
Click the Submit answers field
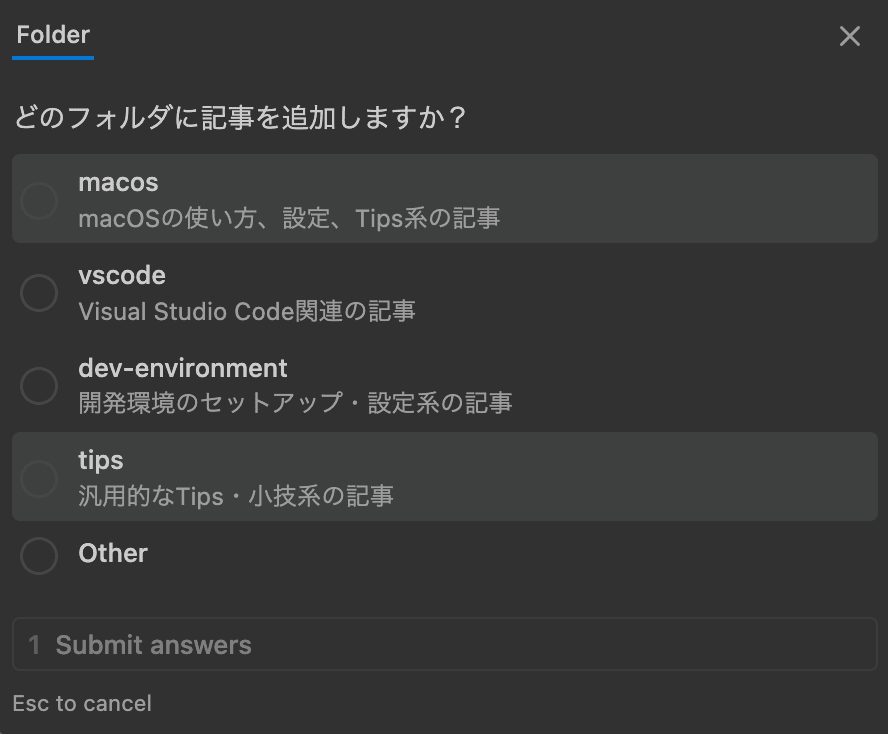(x=444, y=644)
